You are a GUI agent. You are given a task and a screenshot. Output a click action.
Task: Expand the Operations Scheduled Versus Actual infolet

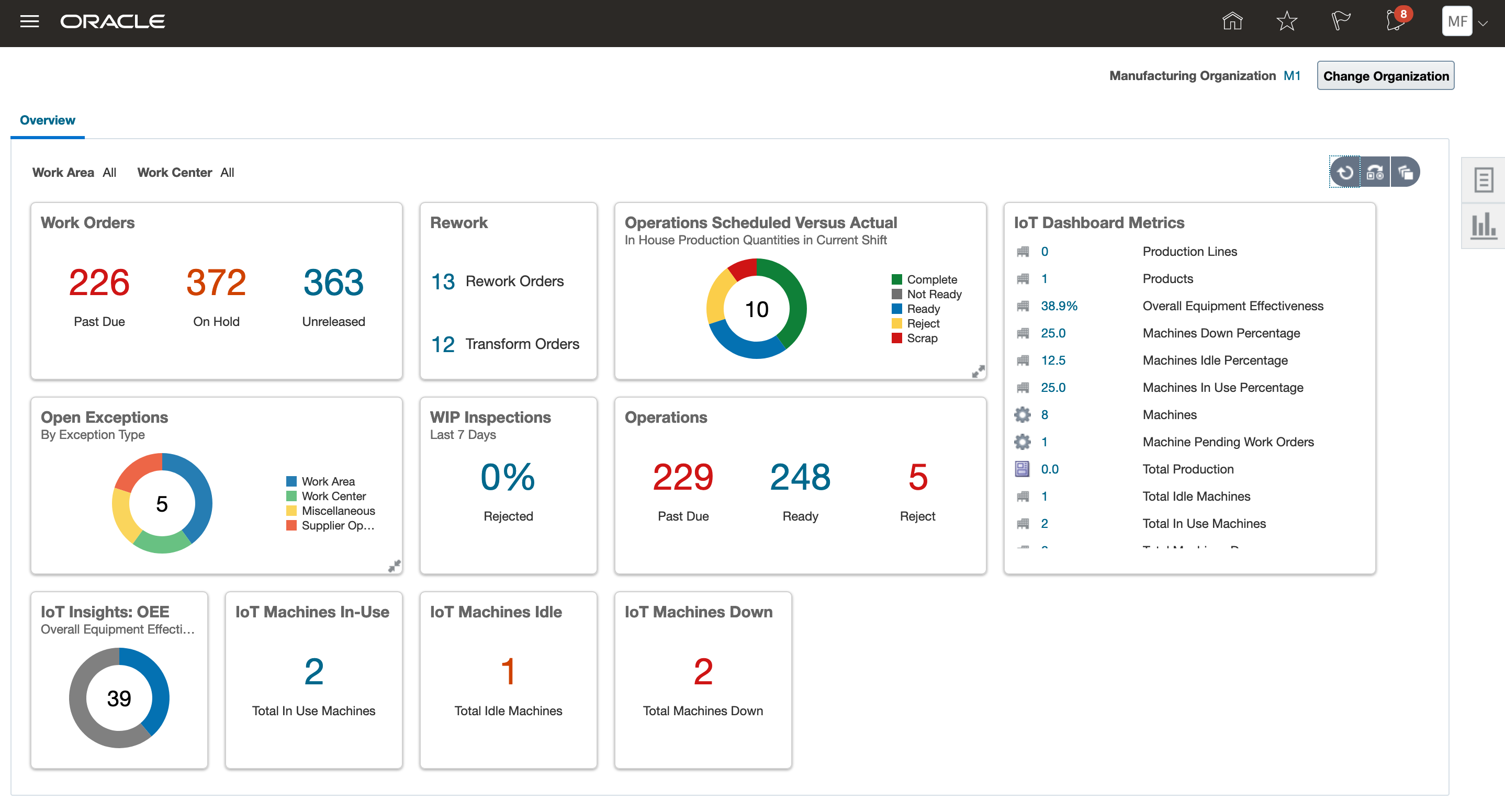978,371
